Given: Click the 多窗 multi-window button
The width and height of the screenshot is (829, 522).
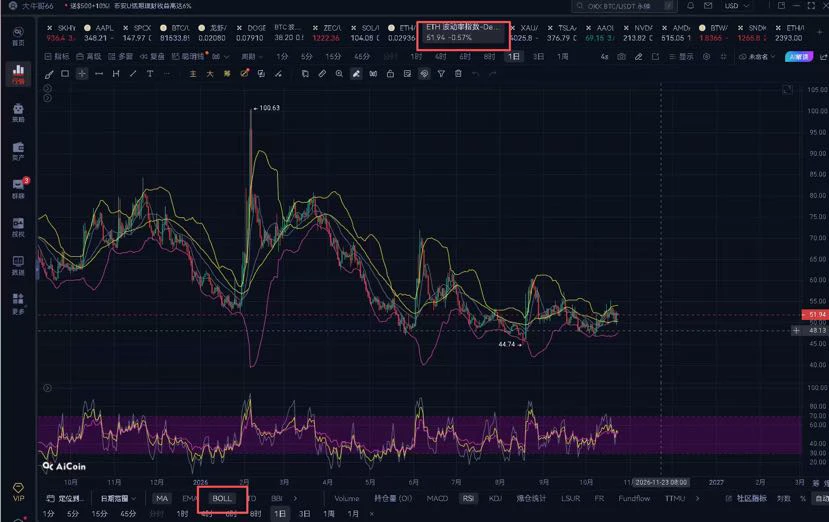Looking at the screenshot, I should tap(121, 56).
